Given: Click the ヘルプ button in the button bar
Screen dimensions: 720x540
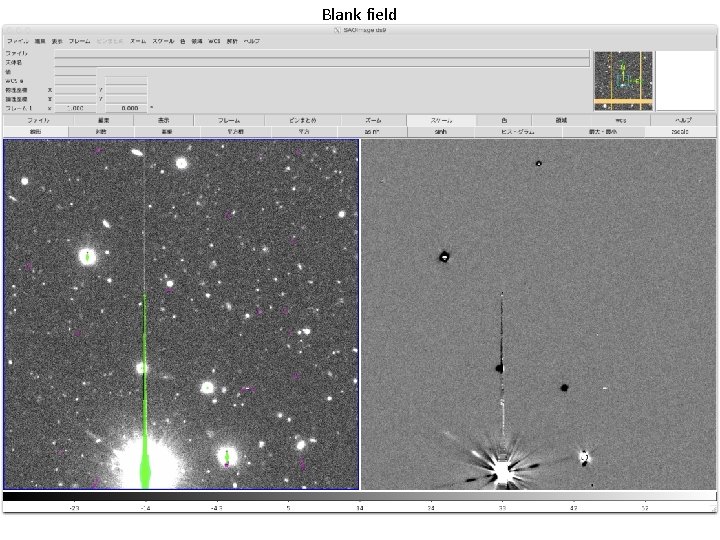Looking at the screenshot, I should point(683,120).
